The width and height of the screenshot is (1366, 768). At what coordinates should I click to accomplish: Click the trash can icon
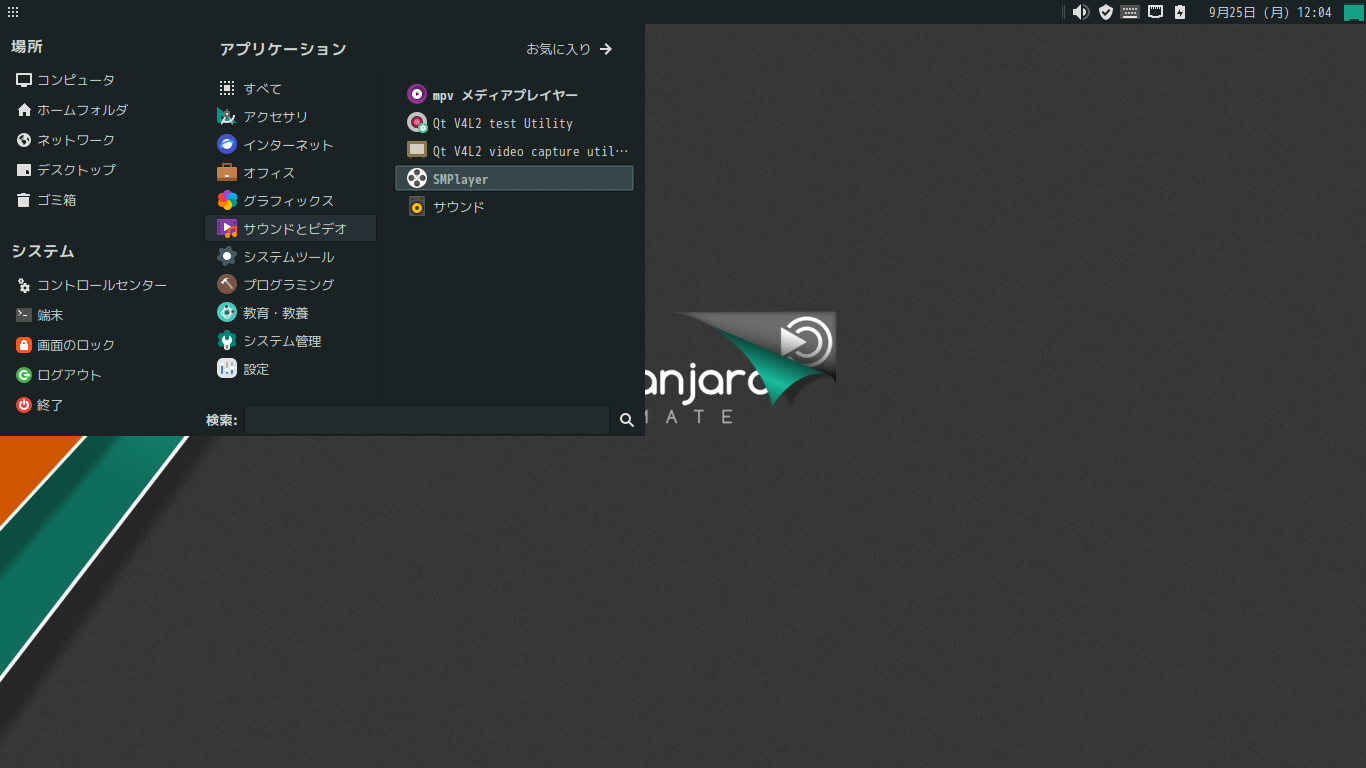[24, 200]
